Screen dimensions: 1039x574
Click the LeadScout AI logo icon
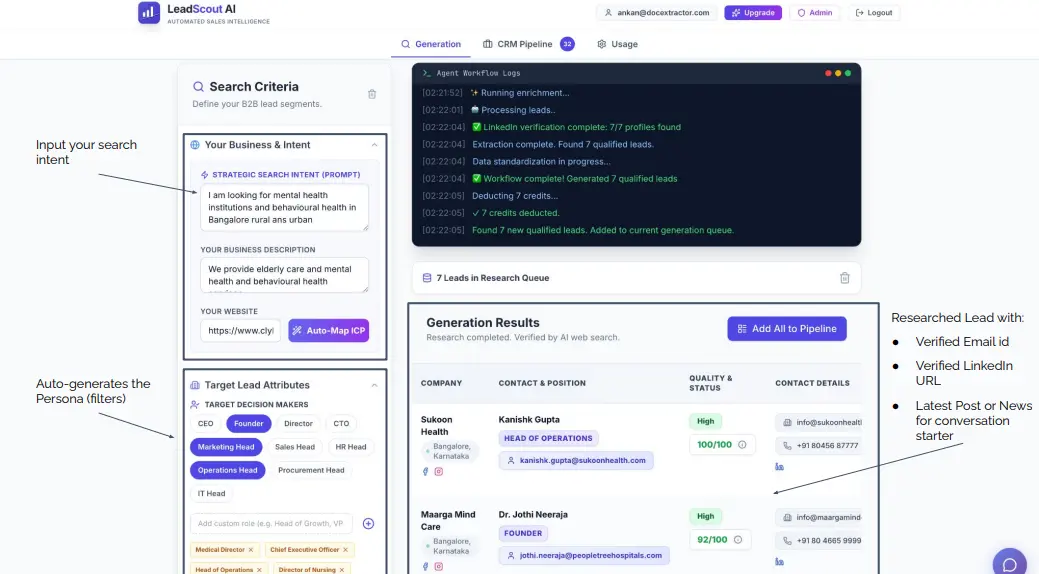(x=149, y=12)
